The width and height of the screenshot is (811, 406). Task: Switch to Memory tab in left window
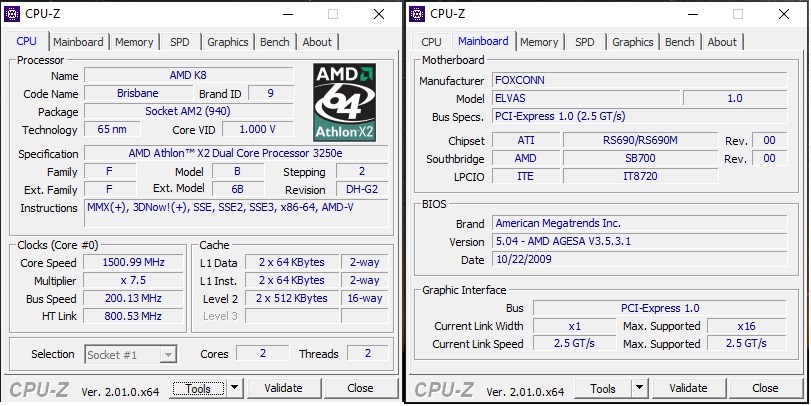coord(134,42)
